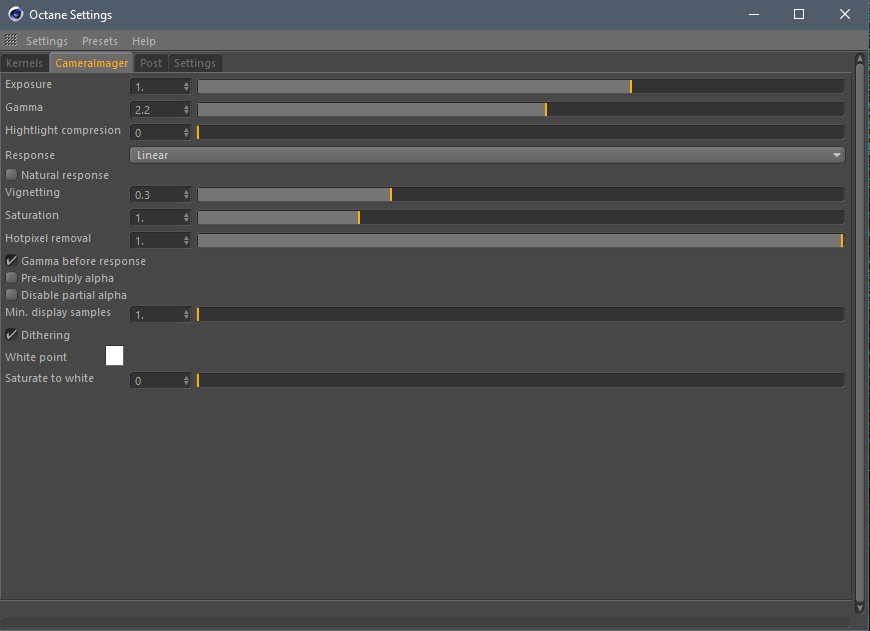Screen dimensions: 870x631
Task: Click the Saturate to white stepper arrows
Action: click(x=186, y=381)
